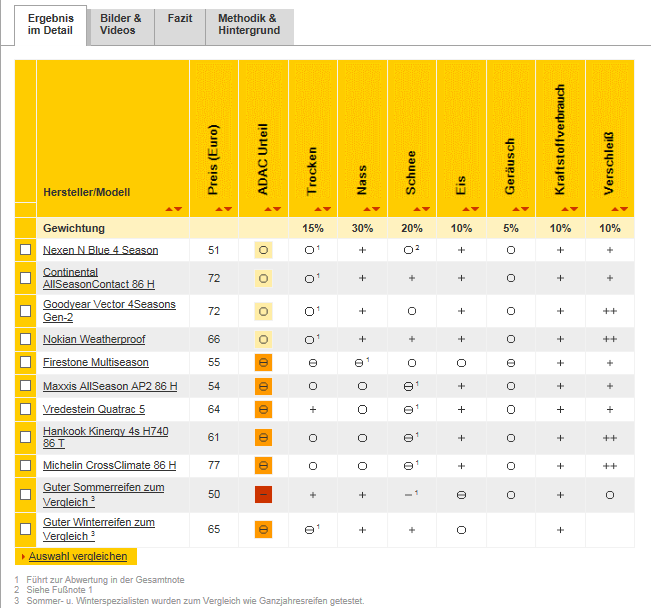
Task: Open Continental AllSeasonContact 86 H link
Action: [x=99, y=278]
